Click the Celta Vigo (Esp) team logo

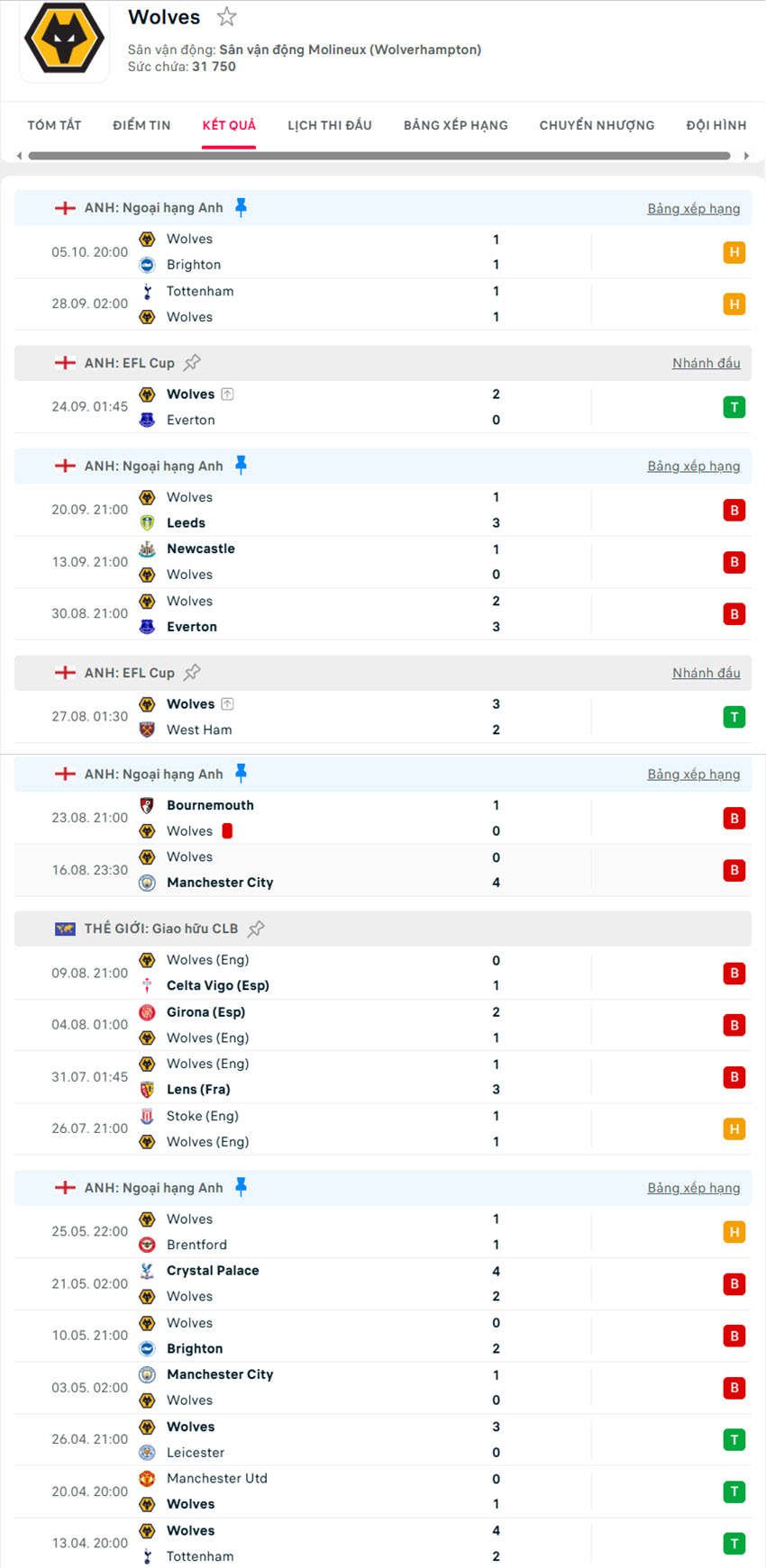pyautogui.click(x=147, y=985)
